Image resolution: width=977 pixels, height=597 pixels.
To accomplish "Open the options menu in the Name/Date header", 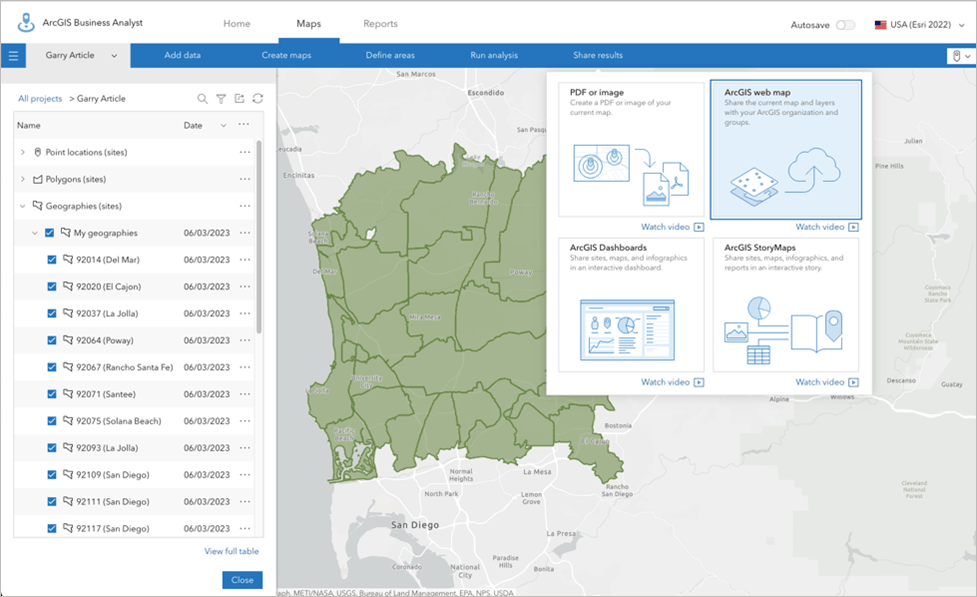I will coord(244,125).
